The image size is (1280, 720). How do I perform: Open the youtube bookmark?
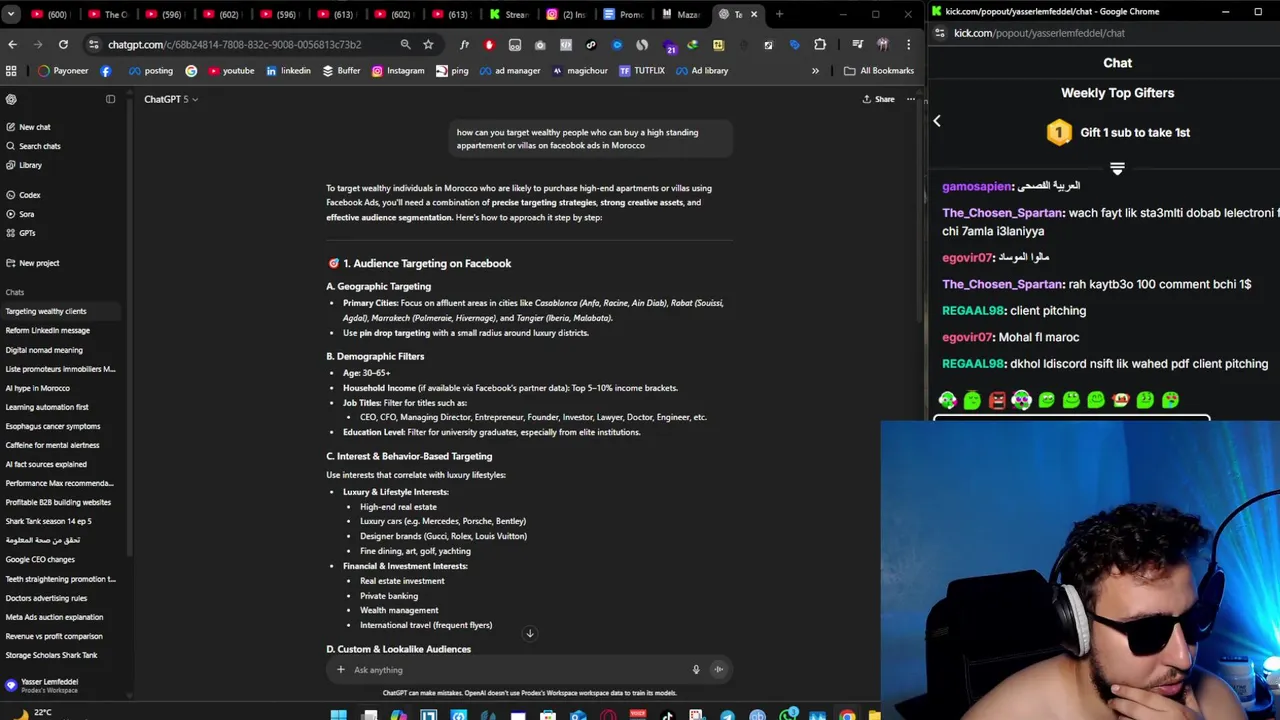pos(229,71)
